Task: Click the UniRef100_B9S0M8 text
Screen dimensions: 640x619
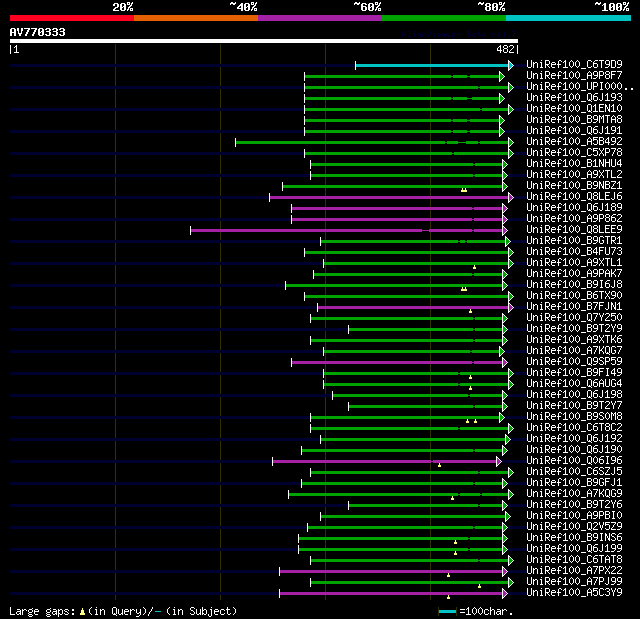Action: [x=574, y=417]
